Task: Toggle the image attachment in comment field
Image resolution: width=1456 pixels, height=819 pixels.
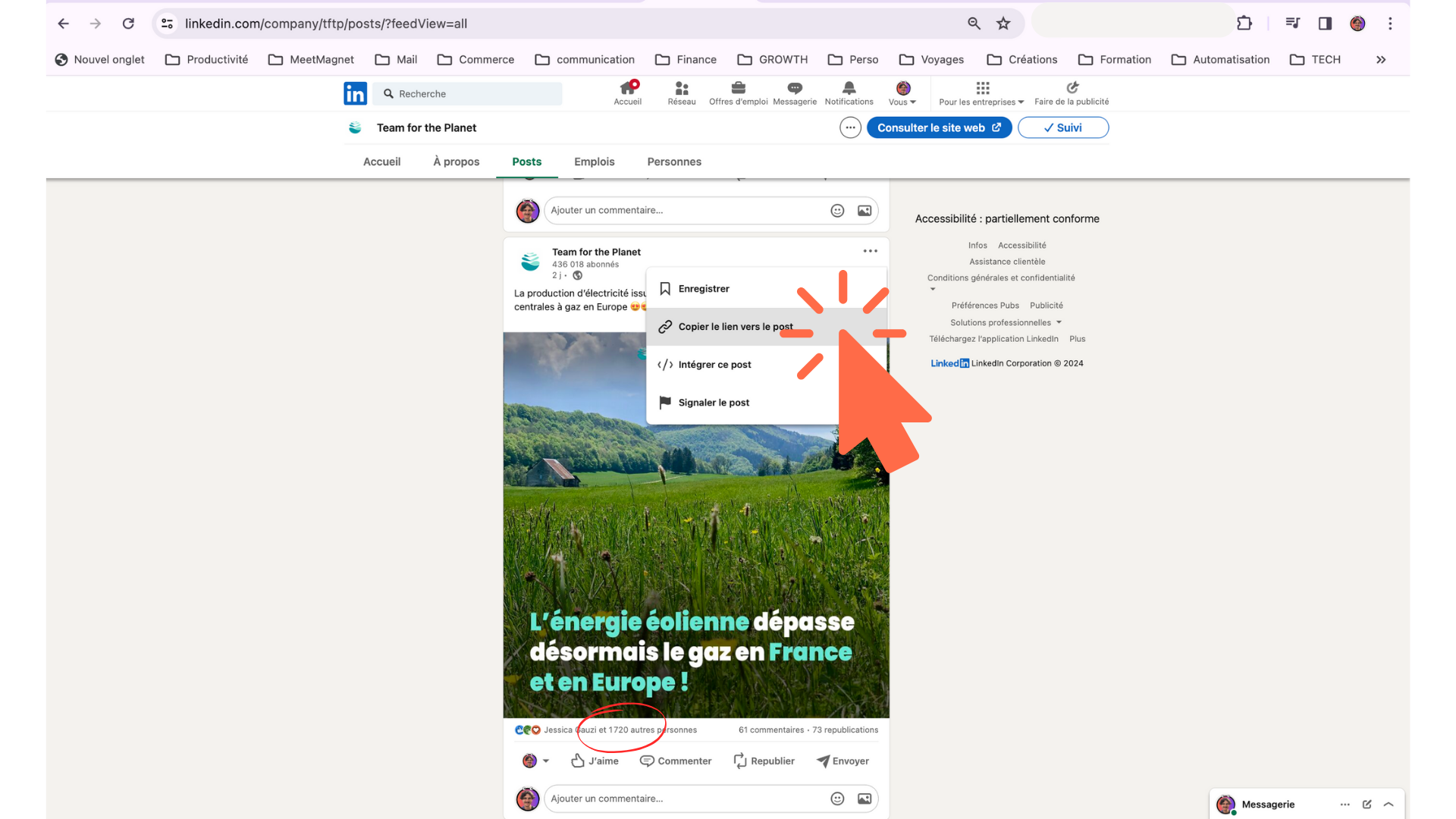Action: pos(864,797)
